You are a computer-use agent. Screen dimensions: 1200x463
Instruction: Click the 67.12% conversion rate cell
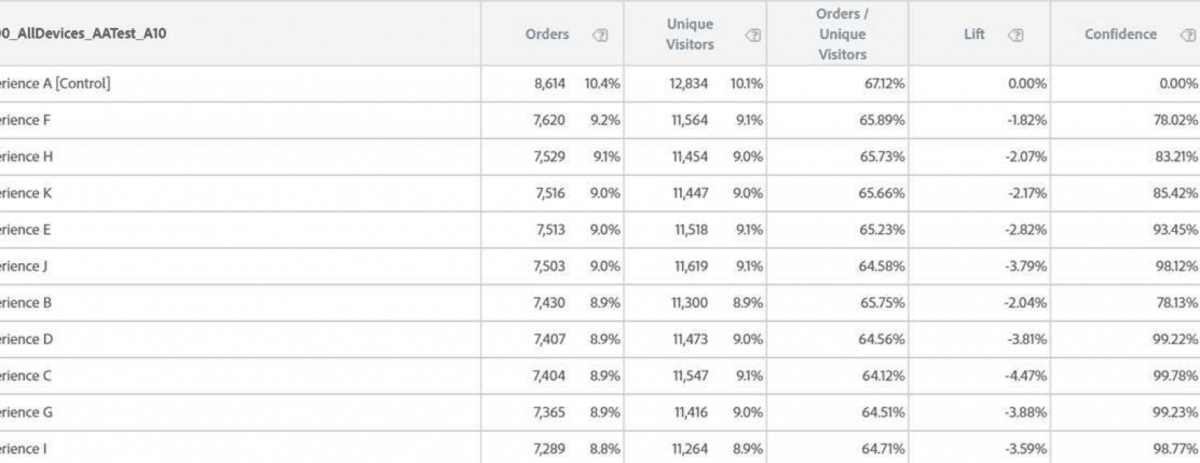point(885,84)
